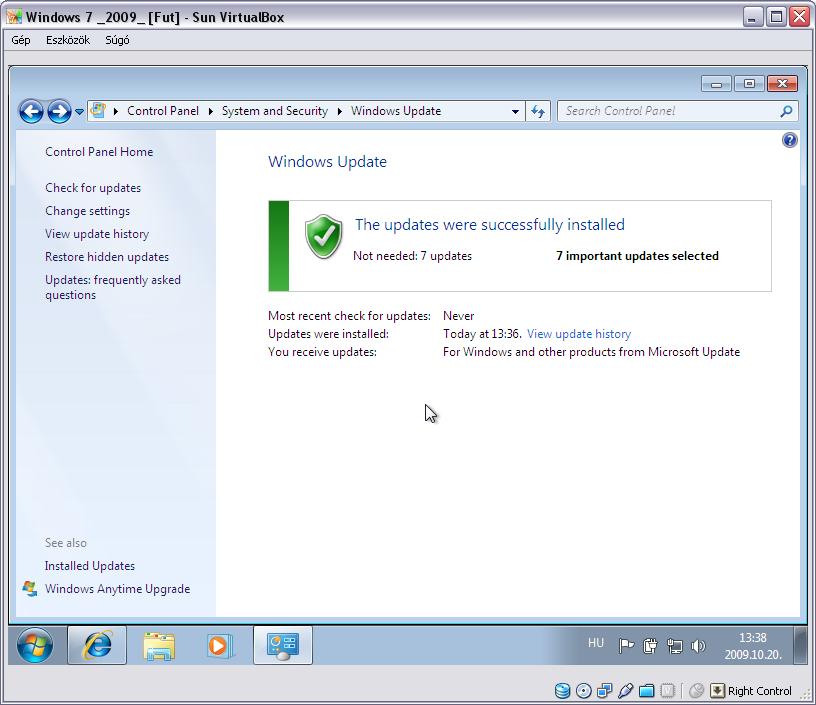Select Windows Update breadcrumb
This screenshot has height=705, width=816.
tap(396, 111)
